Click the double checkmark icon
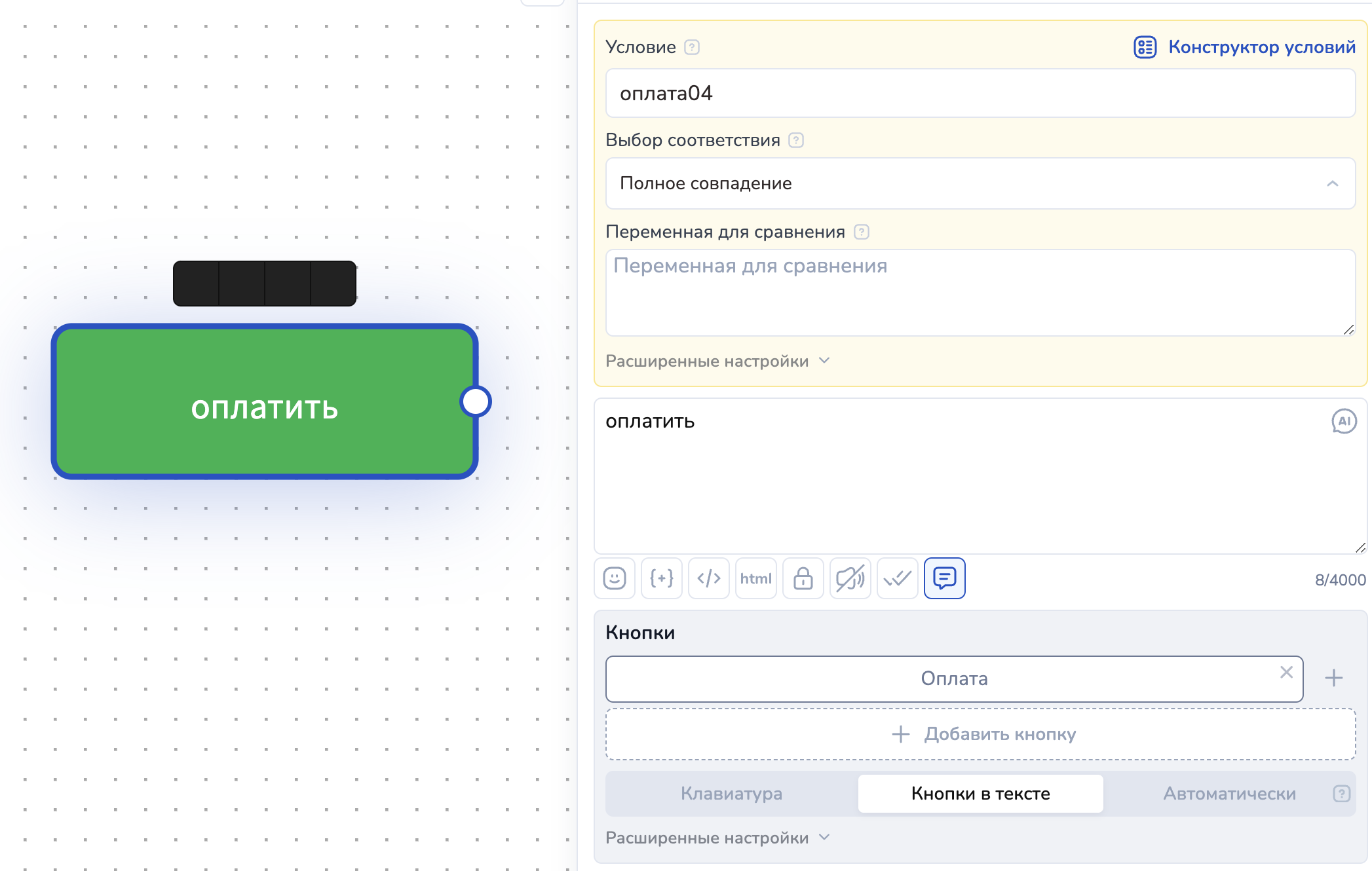This screenshot has height=871, width=1372. coord(897,578)
